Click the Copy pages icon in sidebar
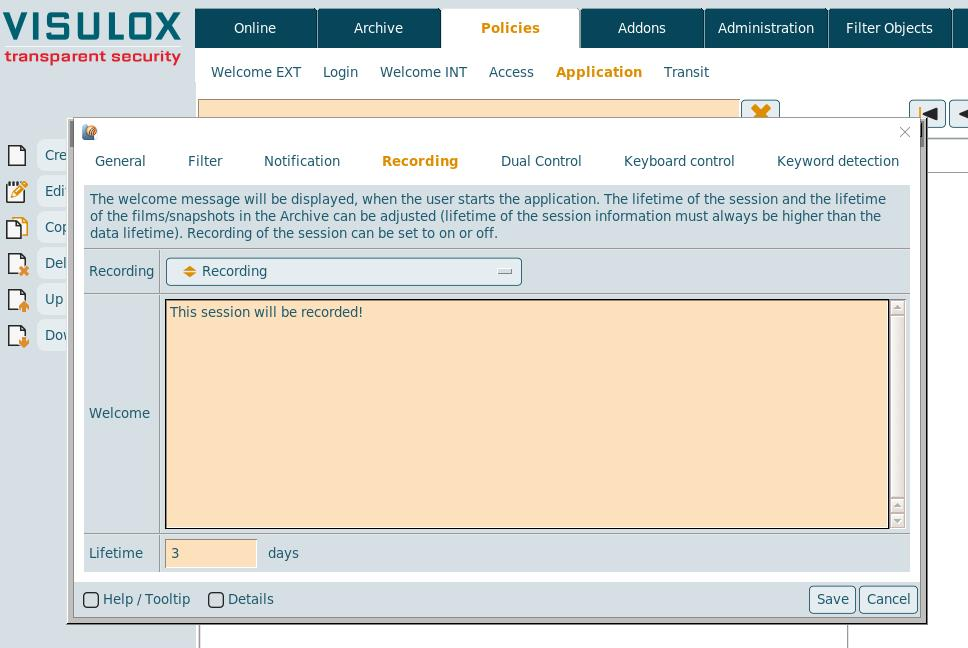The image size is (968, 648). (17, 227)
